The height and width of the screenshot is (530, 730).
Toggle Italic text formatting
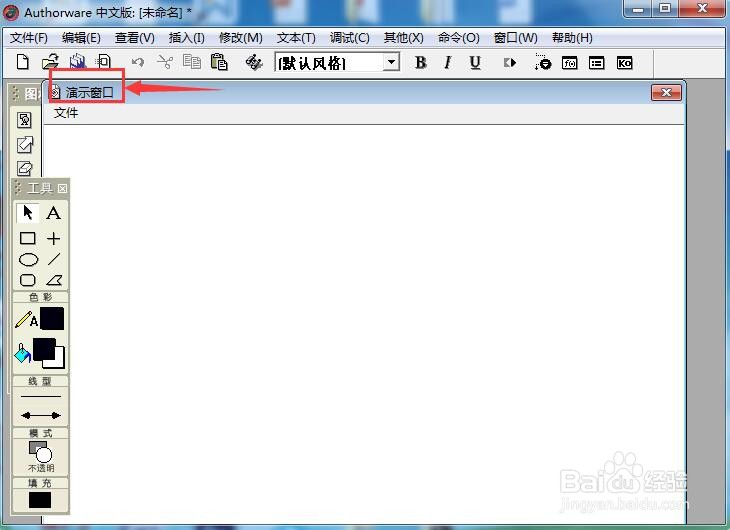coord(447,62)
